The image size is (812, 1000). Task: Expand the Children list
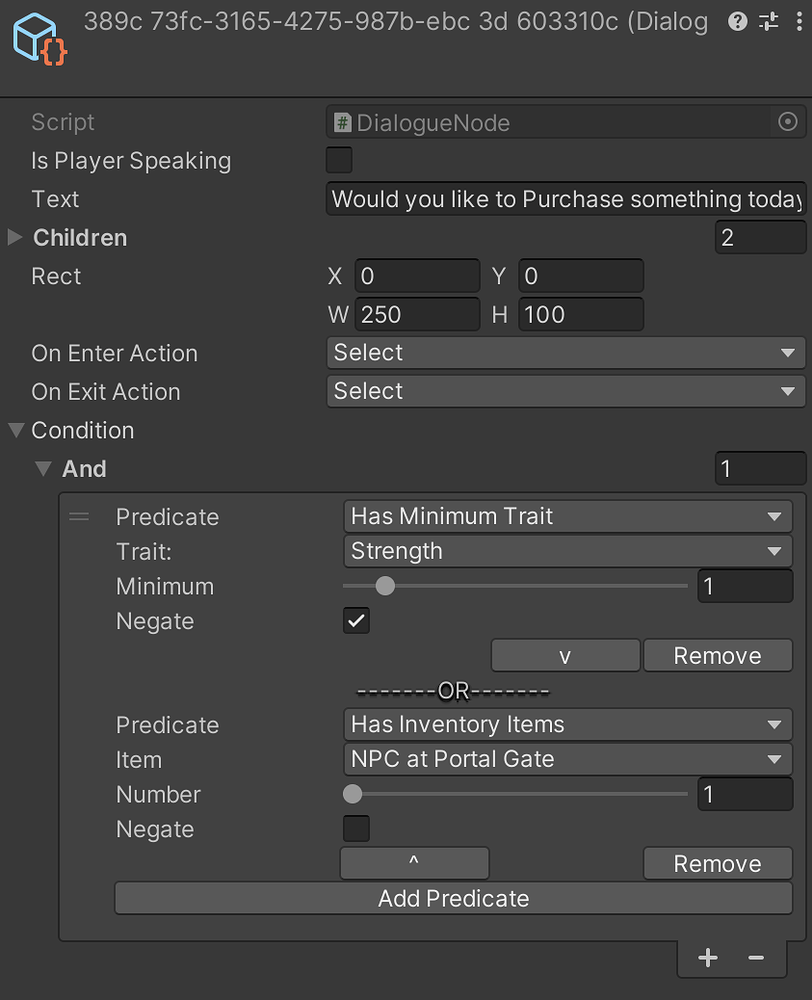[15, 237]
